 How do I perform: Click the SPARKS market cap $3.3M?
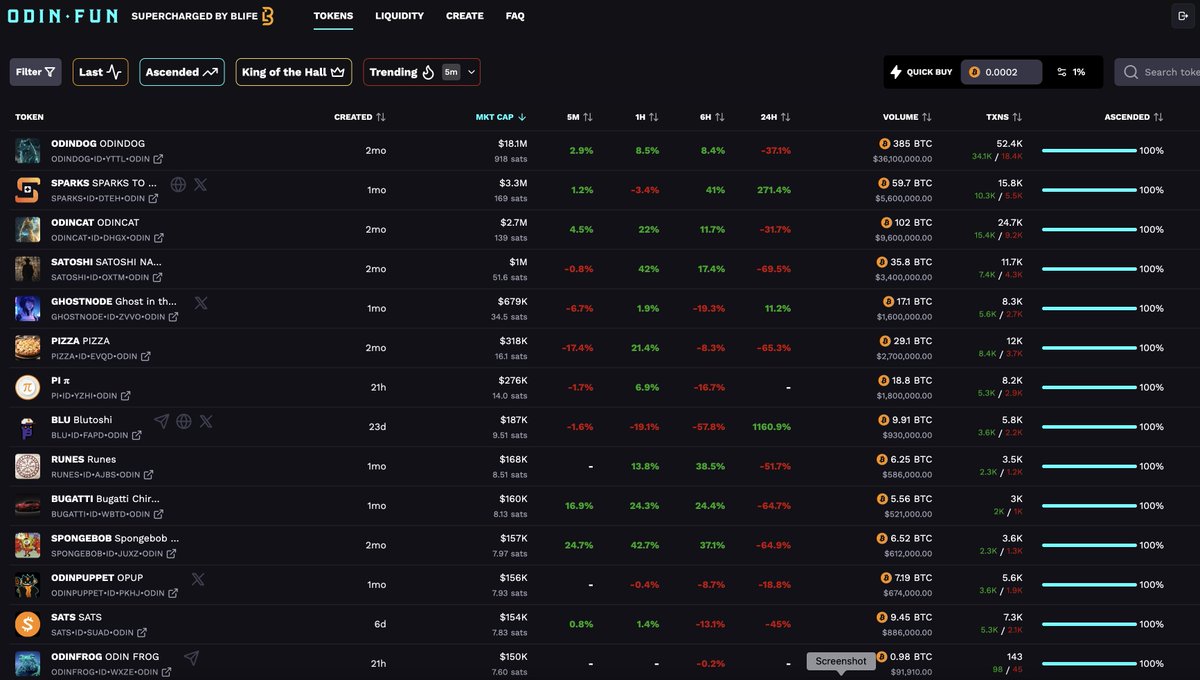(x=512, y=184)
